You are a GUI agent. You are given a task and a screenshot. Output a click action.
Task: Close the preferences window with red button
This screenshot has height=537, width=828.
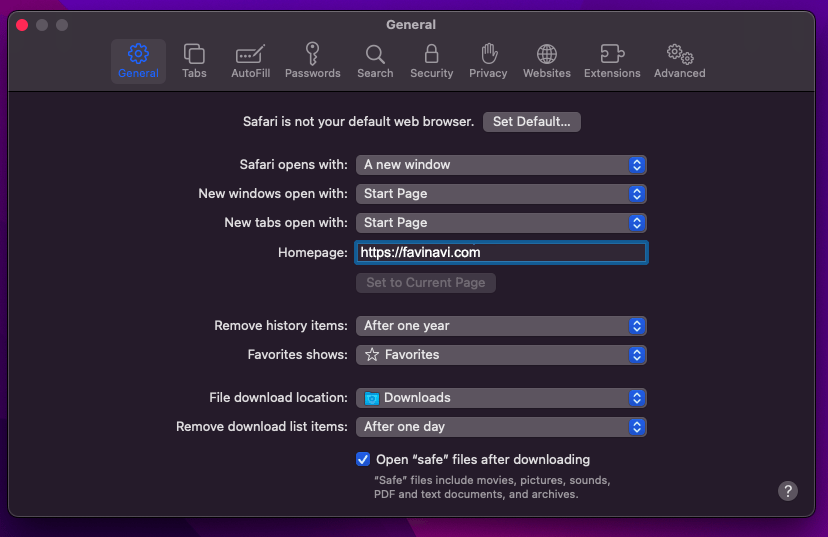[x=22, y=25]
